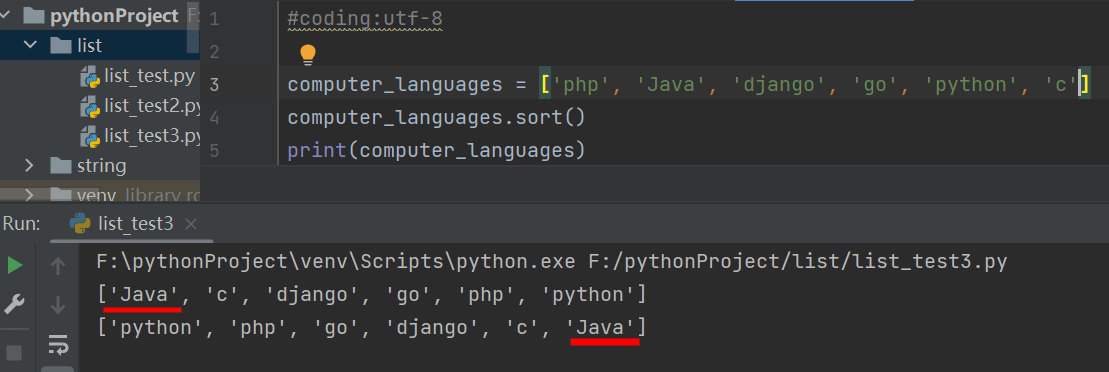Click the green Run button

click(15, 265)
